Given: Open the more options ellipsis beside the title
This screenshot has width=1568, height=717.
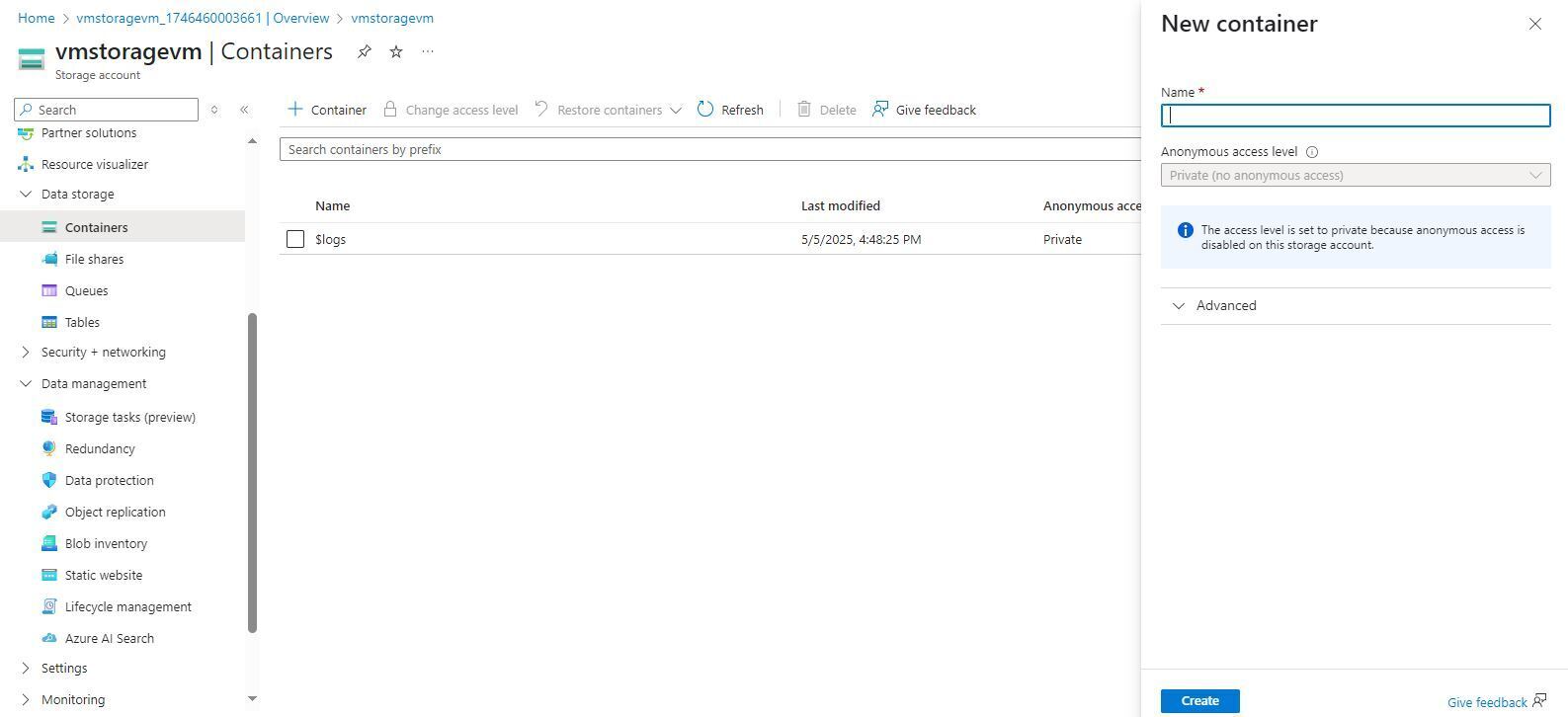Looking at the screenshot, I should coord(428,51).
